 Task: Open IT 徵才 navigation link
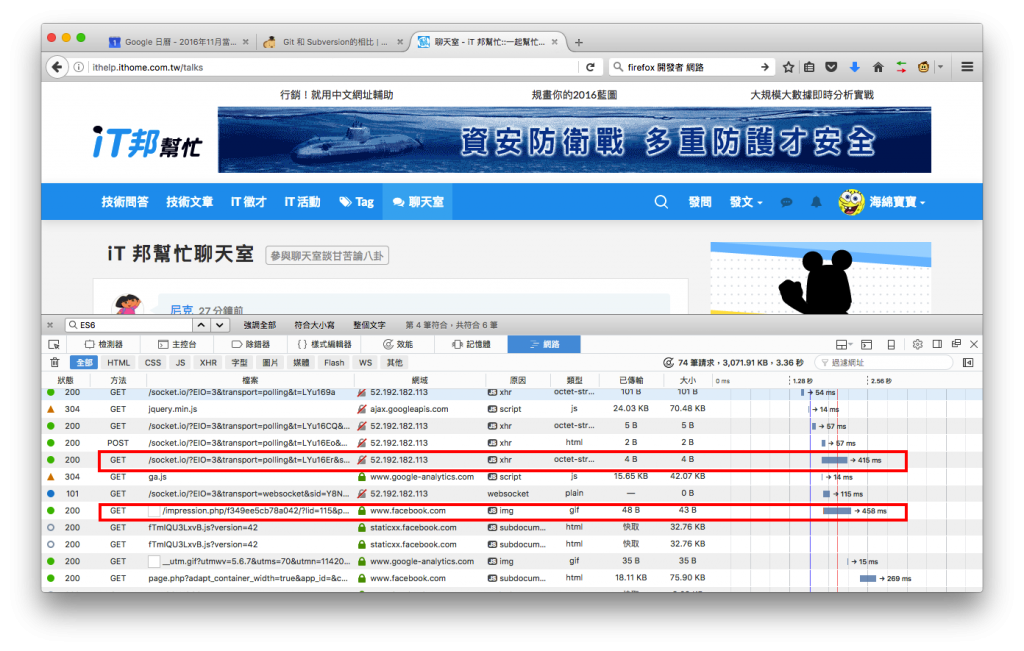tap(248, 202)
